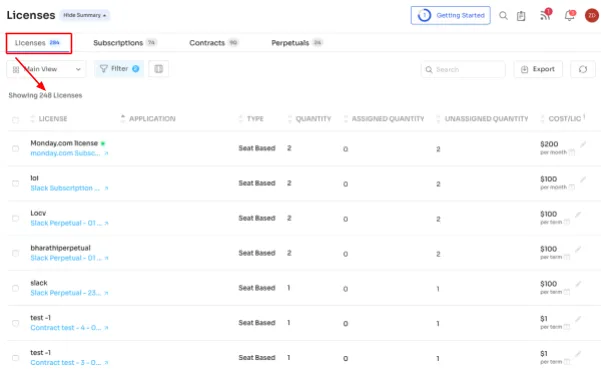Open Slack Perpetual - 23 link
601x369 pixels.
point(66,293)
